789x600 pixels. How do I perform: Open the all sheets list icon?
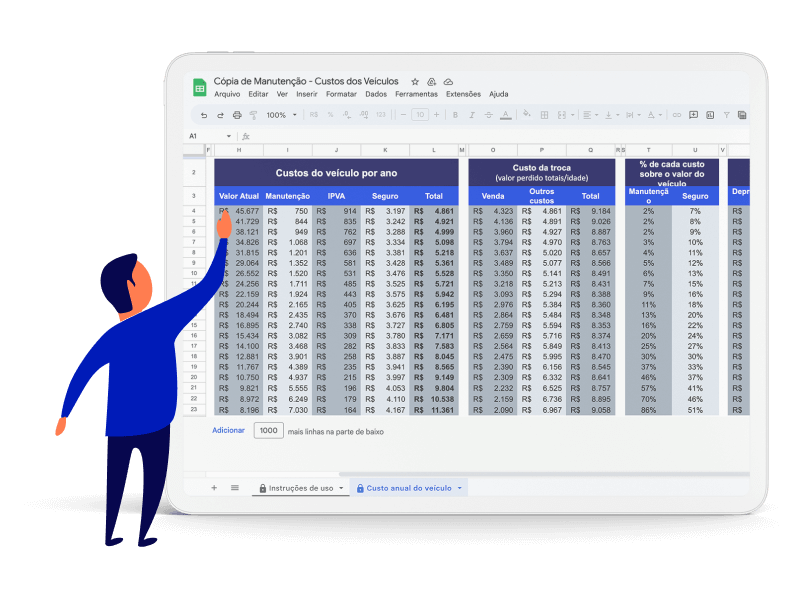(235, 488)
